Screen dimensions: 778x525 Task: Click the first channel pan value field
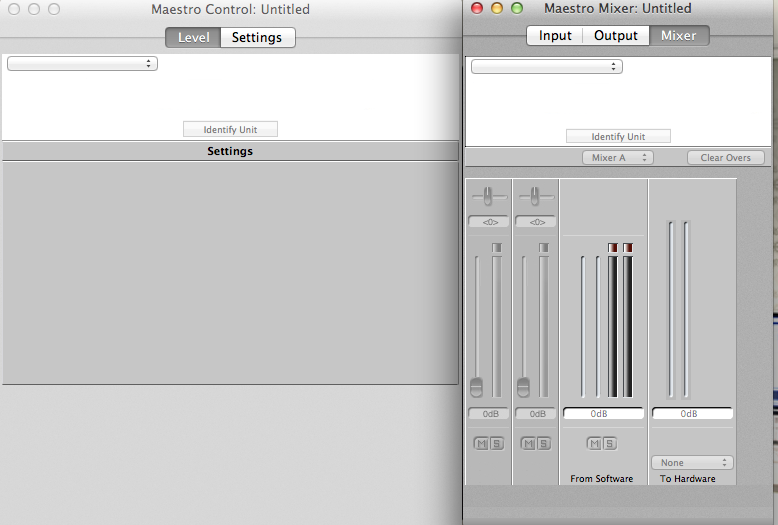click(490, 222)
